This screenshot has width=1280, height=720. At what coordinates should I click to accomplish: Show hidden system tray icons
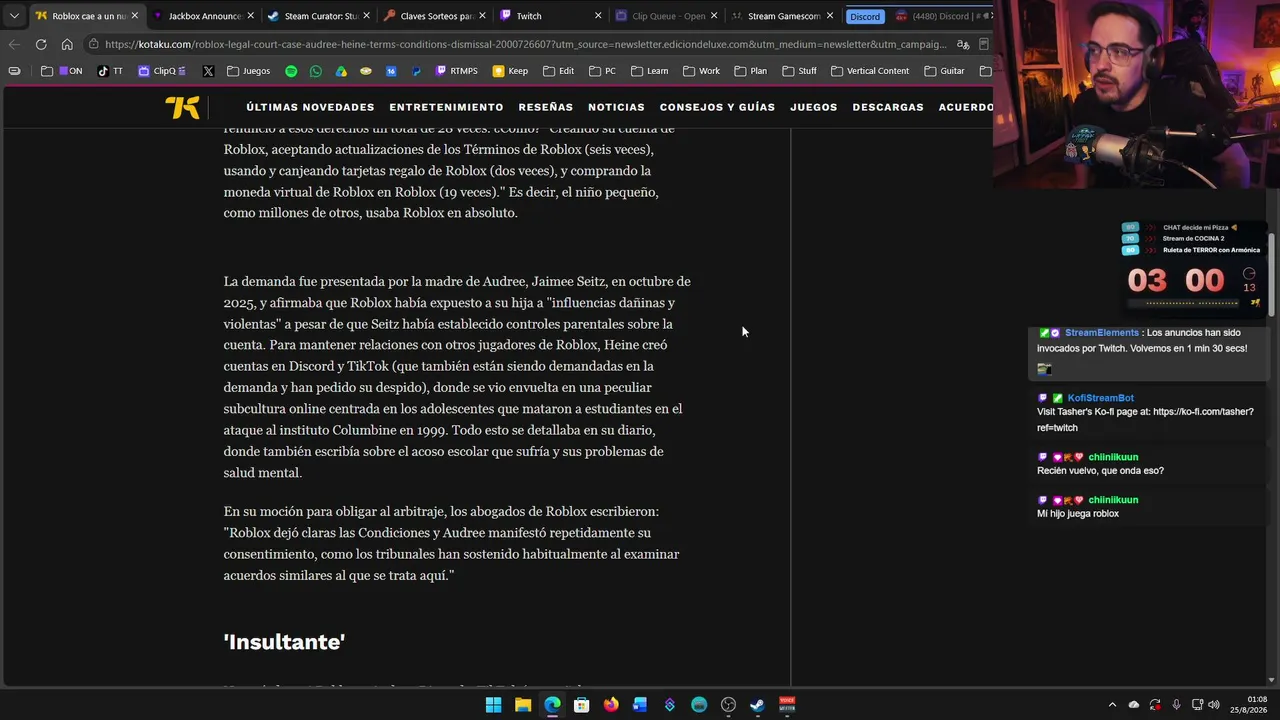1112,705
